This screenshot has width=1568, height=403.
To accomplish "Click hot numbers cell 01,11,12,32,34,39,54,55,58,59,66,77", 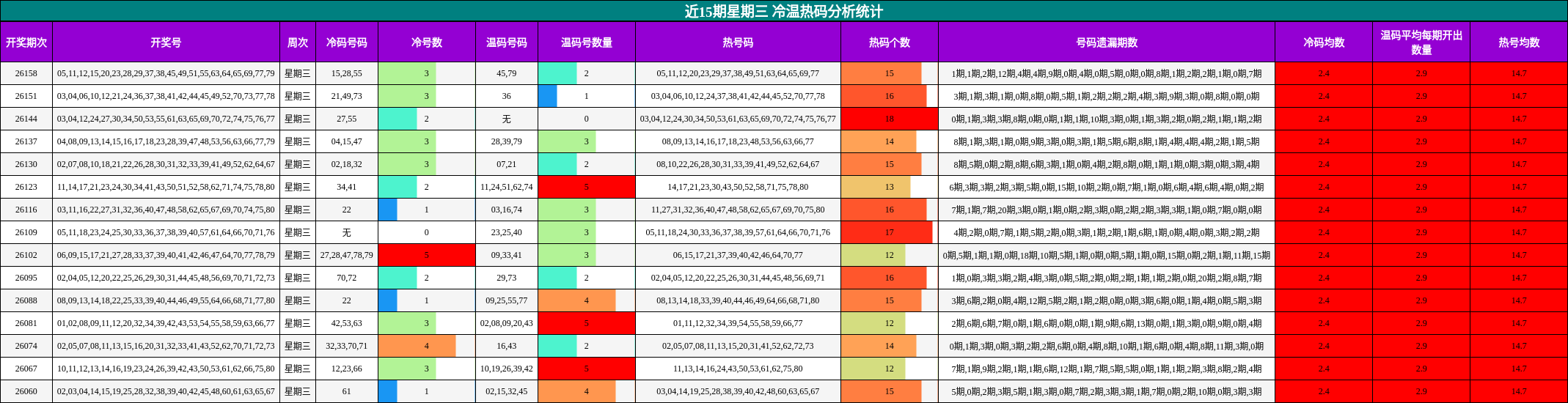I will [x=738, y=323].
